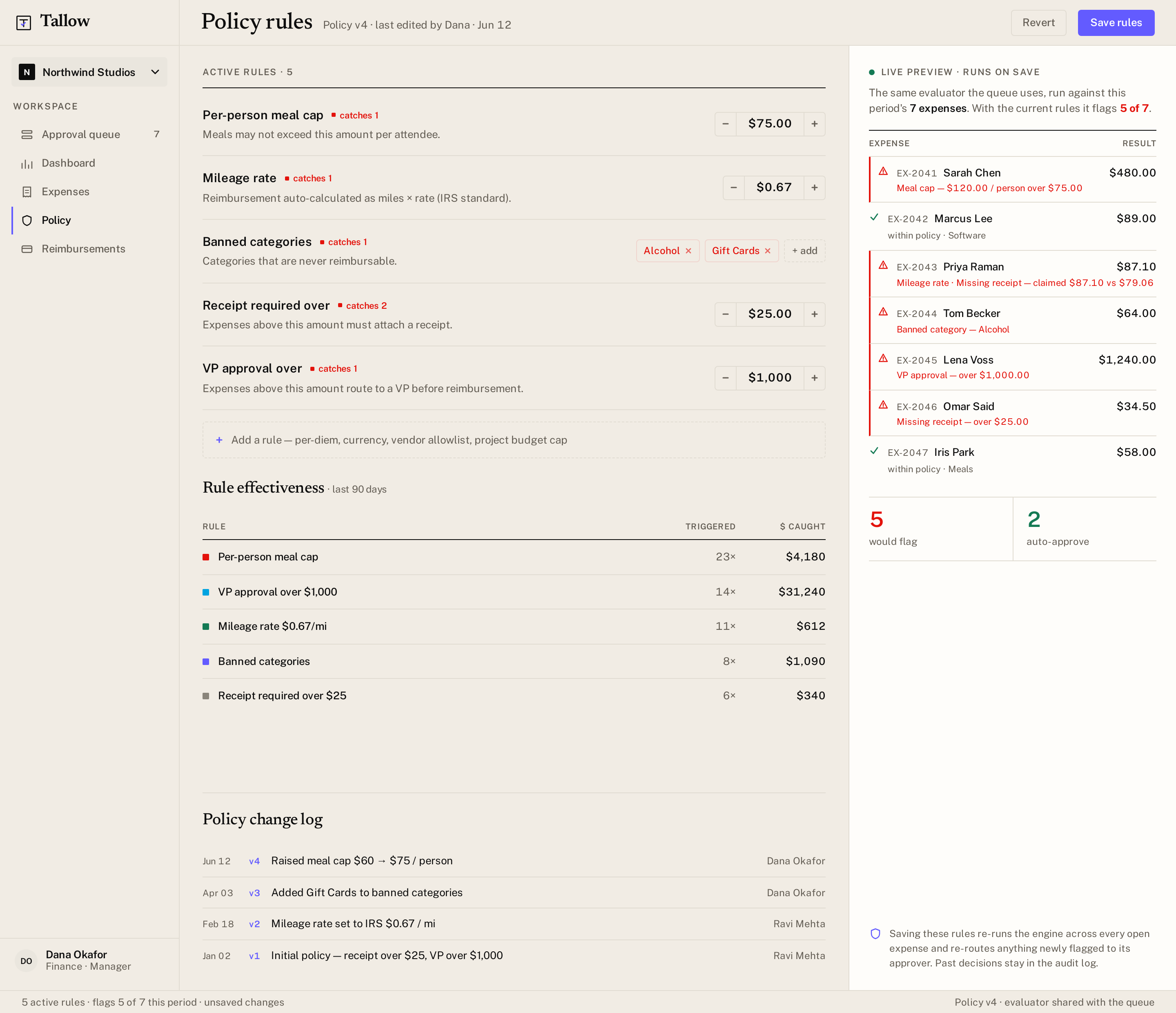The height and width of the screenshot is (1013, 1176).
Task: Click the green live preview status dot
Action: (x=872, y=72)
